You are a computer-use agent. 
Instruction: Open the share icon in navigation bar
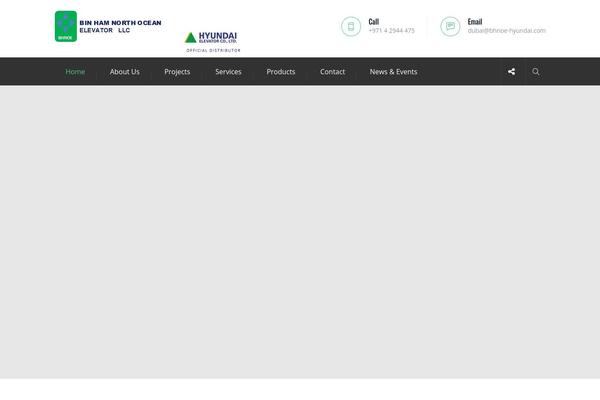512,72
